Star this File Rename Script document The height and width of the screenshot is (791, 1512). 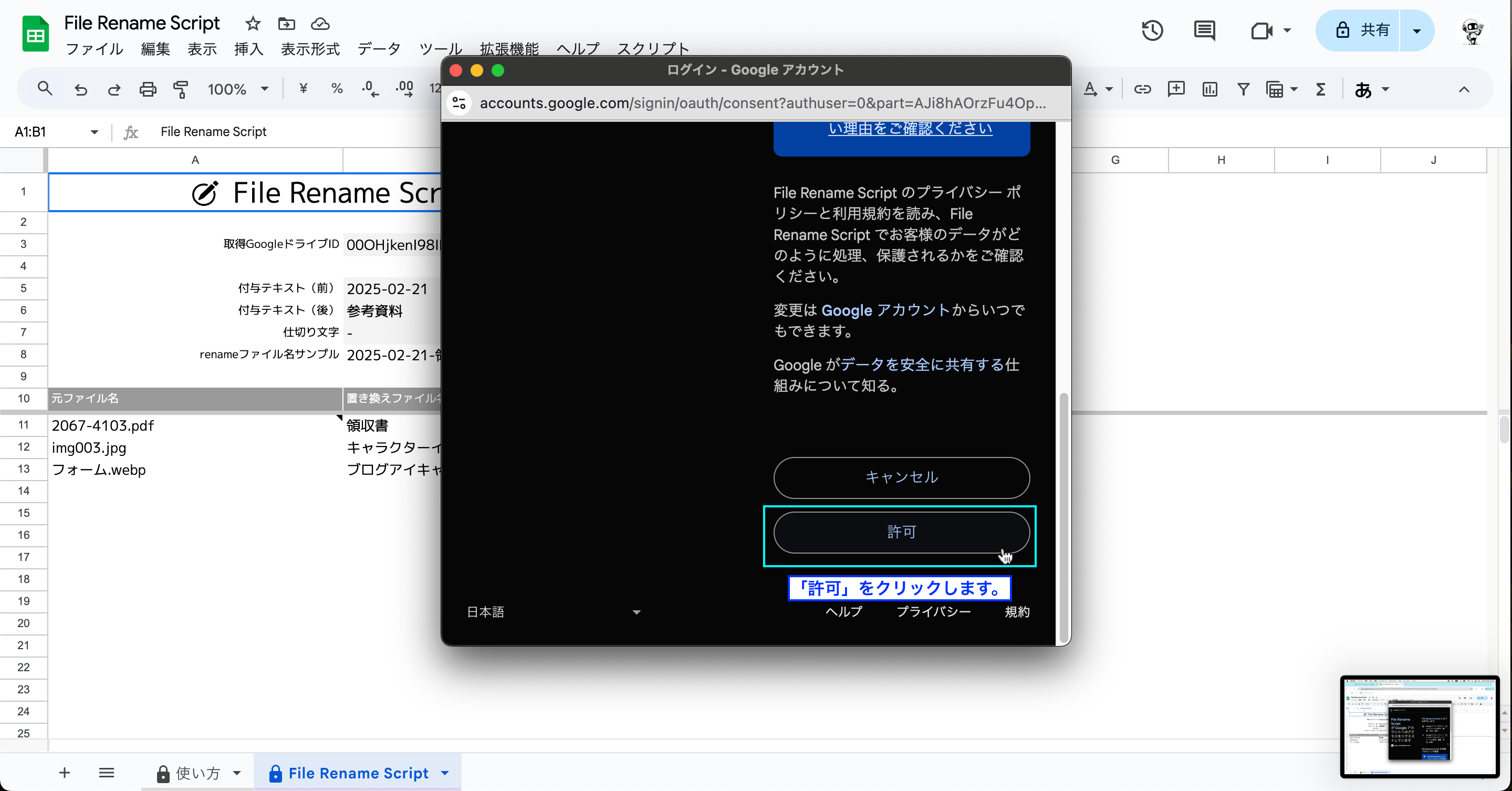pyautogui.click(x=253, y=24)
